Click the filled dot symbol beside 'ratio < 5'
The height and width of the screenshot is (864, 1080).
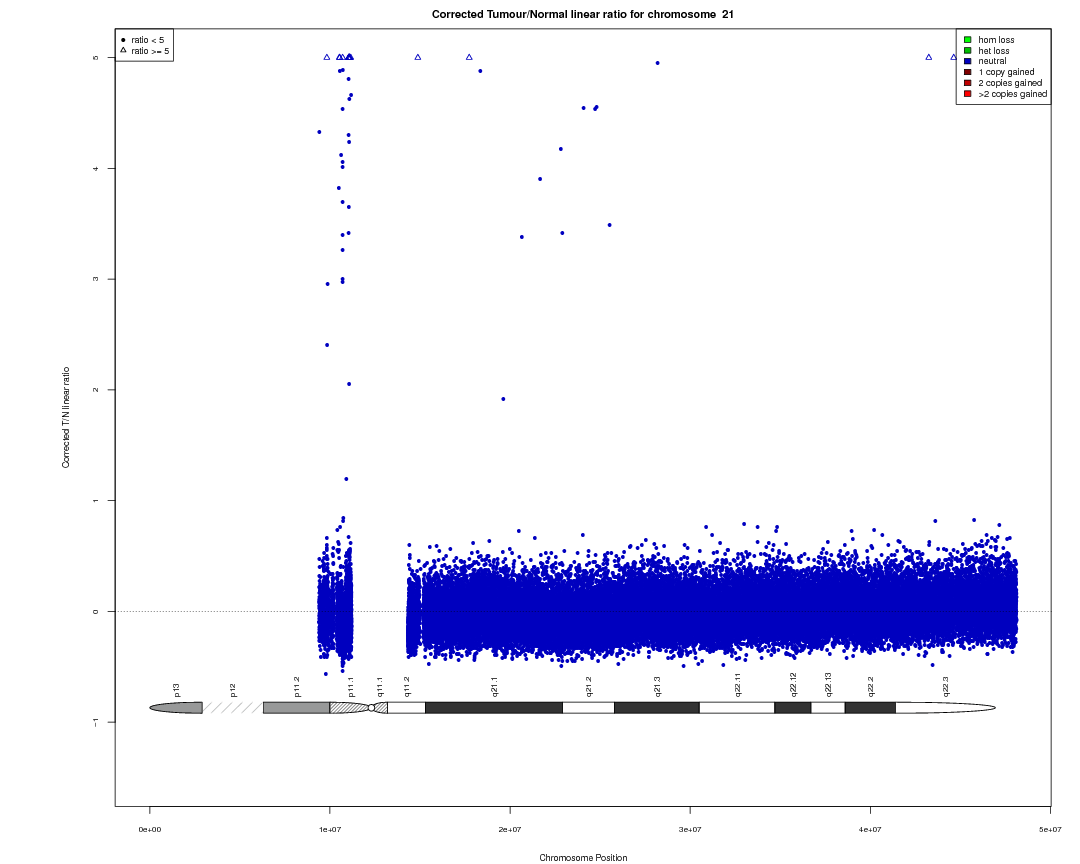123,40
